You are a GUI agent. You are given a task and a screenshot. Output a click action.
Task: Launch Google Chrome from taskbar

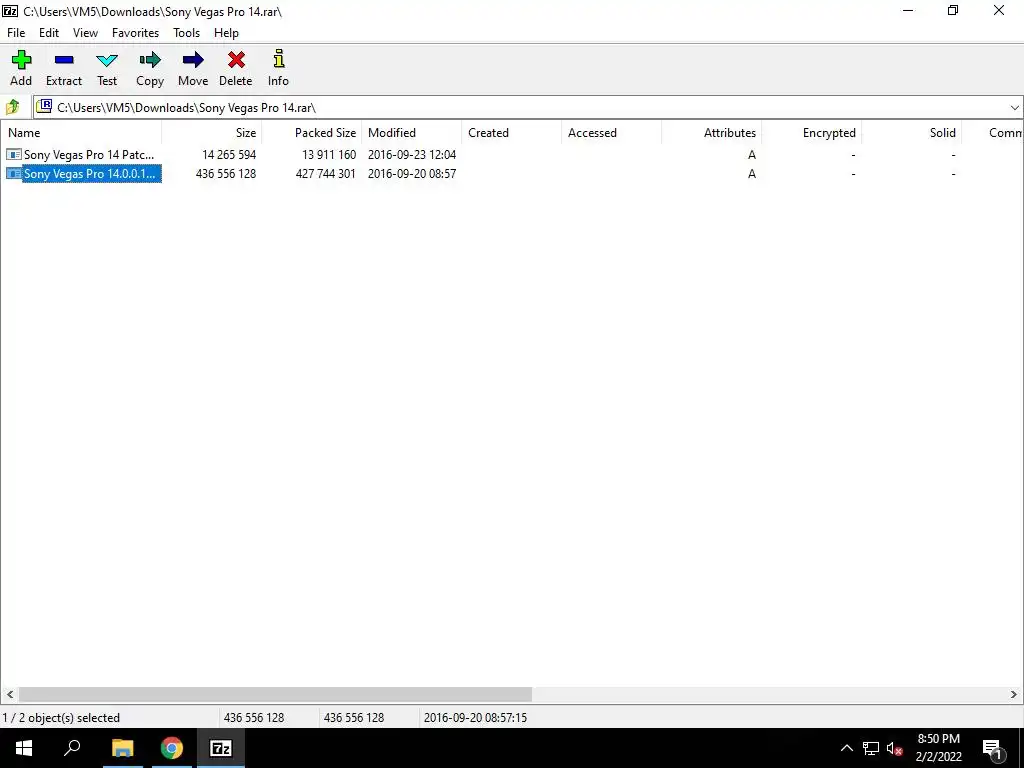click(x=172, y=748)
